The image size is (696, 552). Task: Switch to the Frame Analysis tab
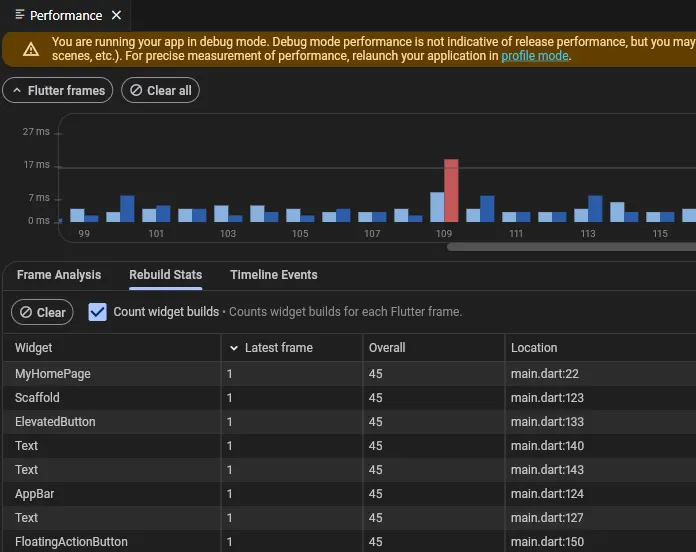(59, 275)
